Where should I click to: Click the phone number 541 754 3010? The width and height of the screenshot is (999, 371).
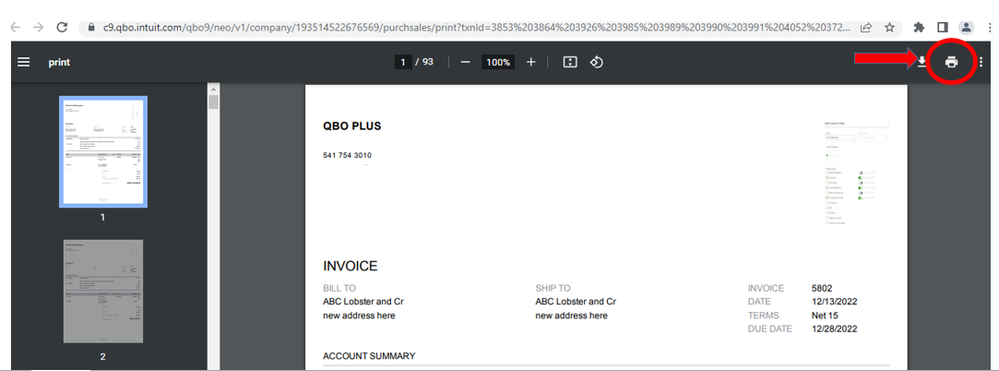point(347,156)
